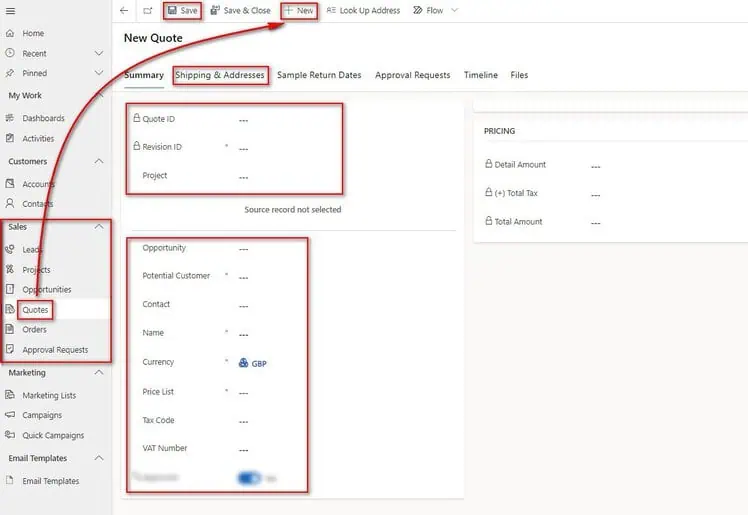Select Opportunities label in sidebar
This screenshot has width=748, height=515.
47,289
